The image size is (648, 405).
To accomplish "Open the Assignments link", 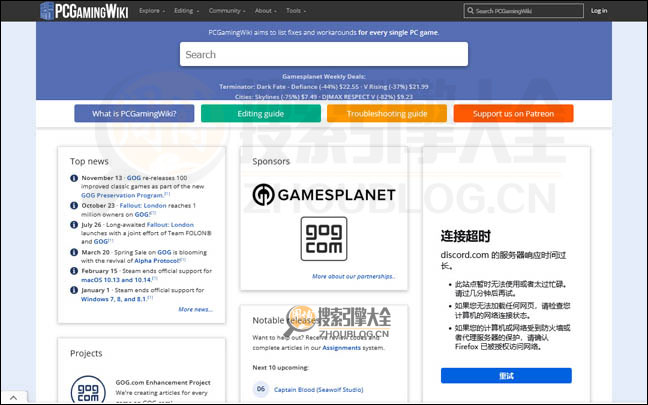I will 341,348.
